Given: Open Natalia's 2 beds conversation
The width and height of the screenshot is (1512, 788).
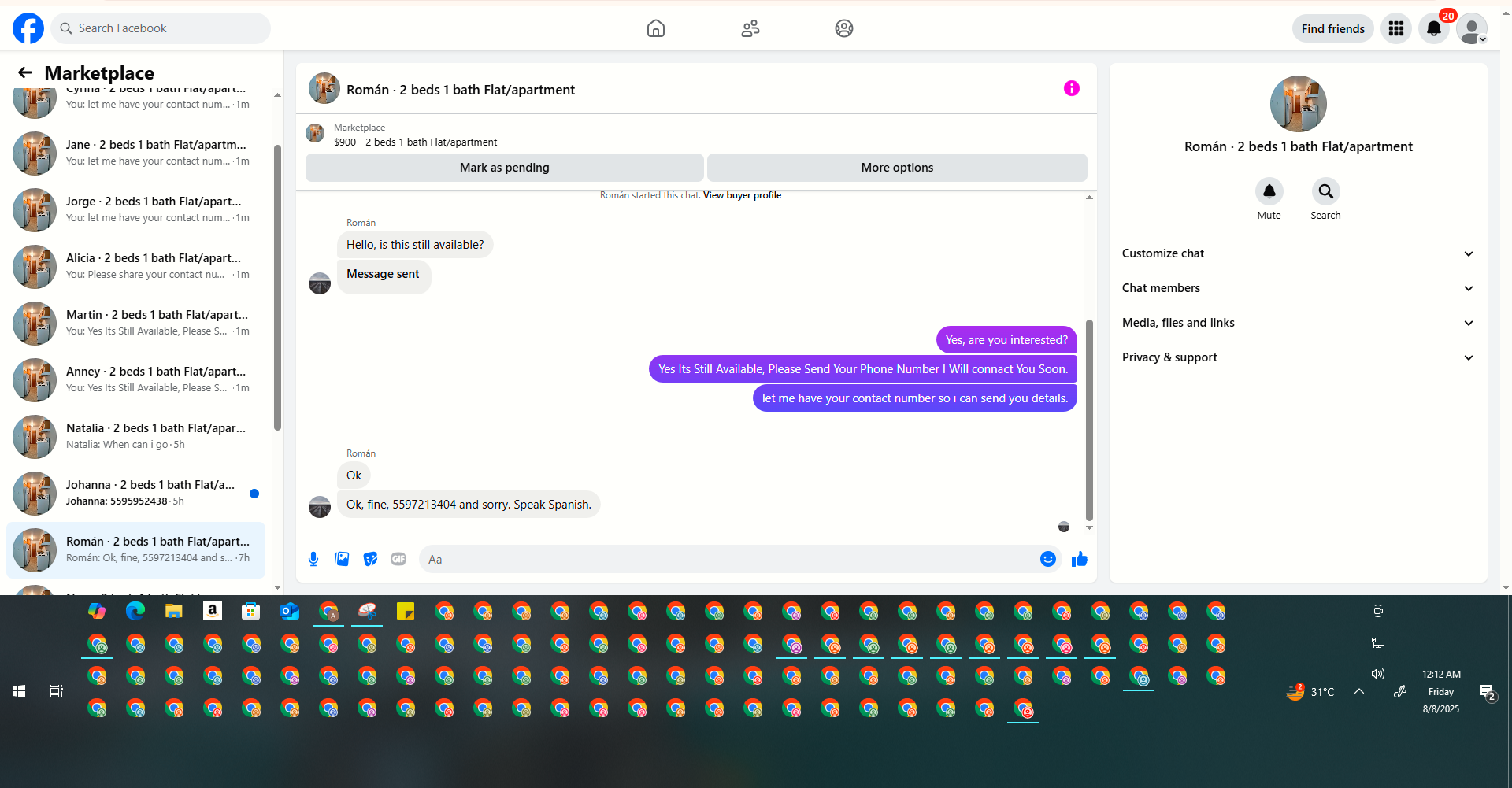Looking at the screenshot, I should (x=135, y=436).
